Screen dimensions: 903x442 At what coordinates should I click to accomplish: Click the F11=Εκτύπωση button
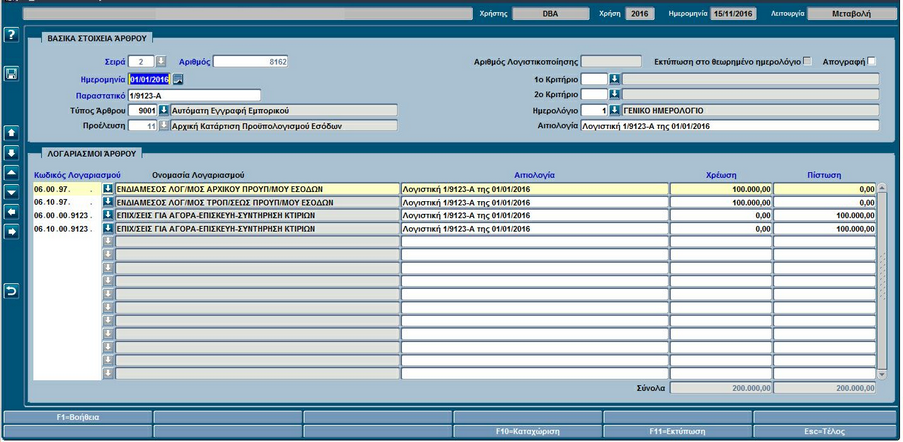(x=678, y=430)
